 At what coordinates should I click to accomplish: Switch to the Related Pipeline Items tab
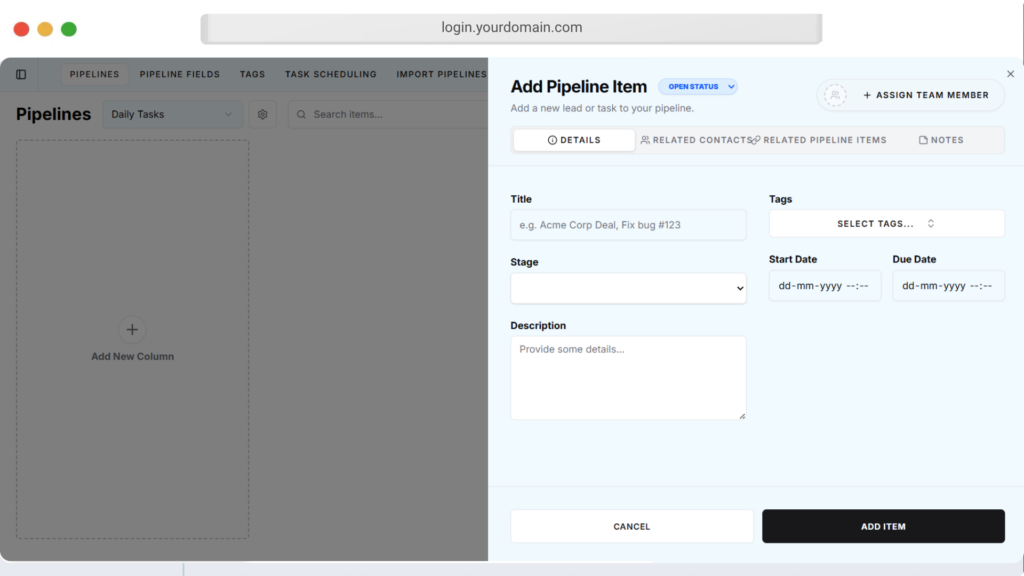pyautogui.click(x=820, y=140)
